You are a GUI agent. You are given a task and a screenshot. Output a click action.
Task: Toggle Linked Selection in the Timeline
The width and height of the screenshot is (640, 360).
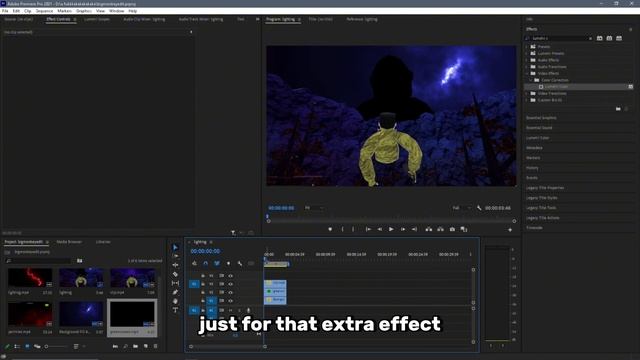pyautogui.click(x=217, y=263)
